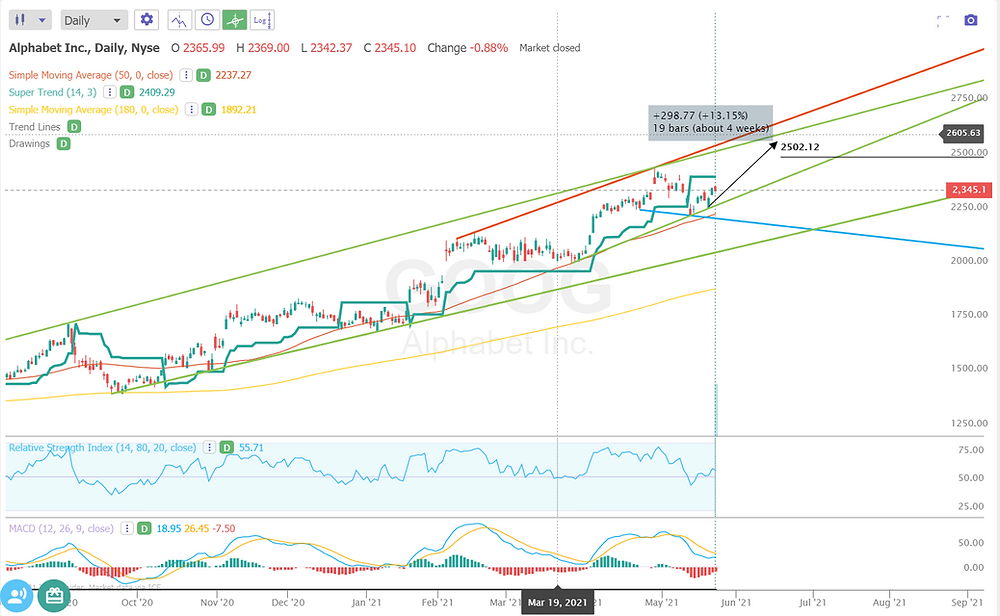Toggle the D badge of RSI indicator
Screen dimensions: 1000x616
click(226, 448)
